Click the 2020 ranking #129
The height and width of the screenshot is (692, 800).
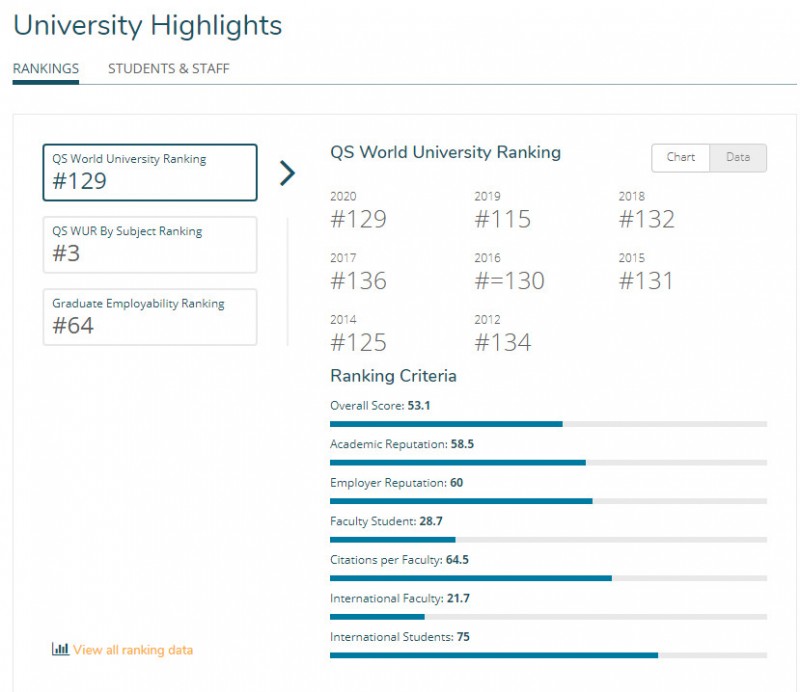(x=359, y=219)
